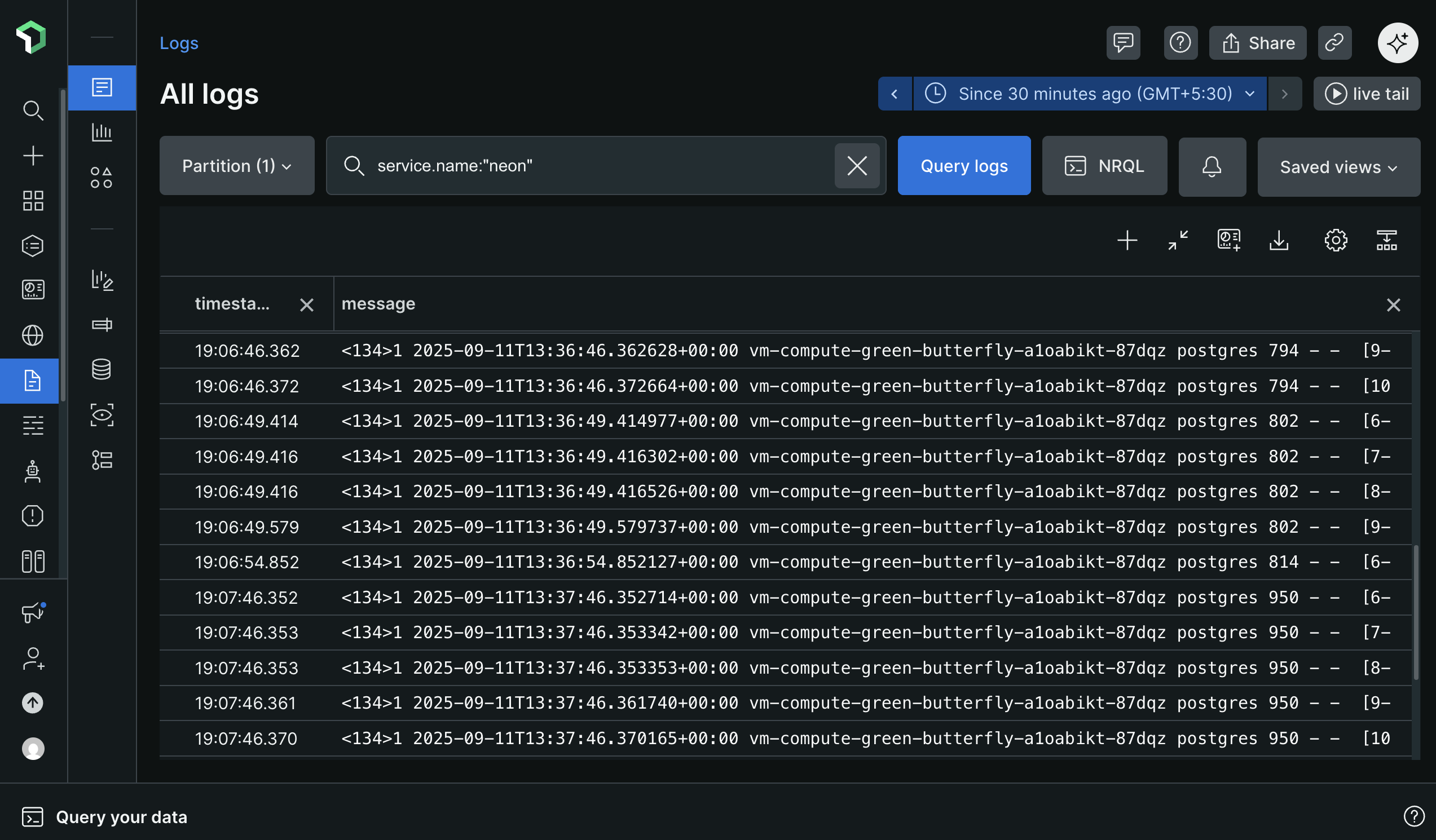The image size is (1436, 840).
Task: Add a new column using the plus icon
Action: pyautogui.click(x=1127, y=240)
